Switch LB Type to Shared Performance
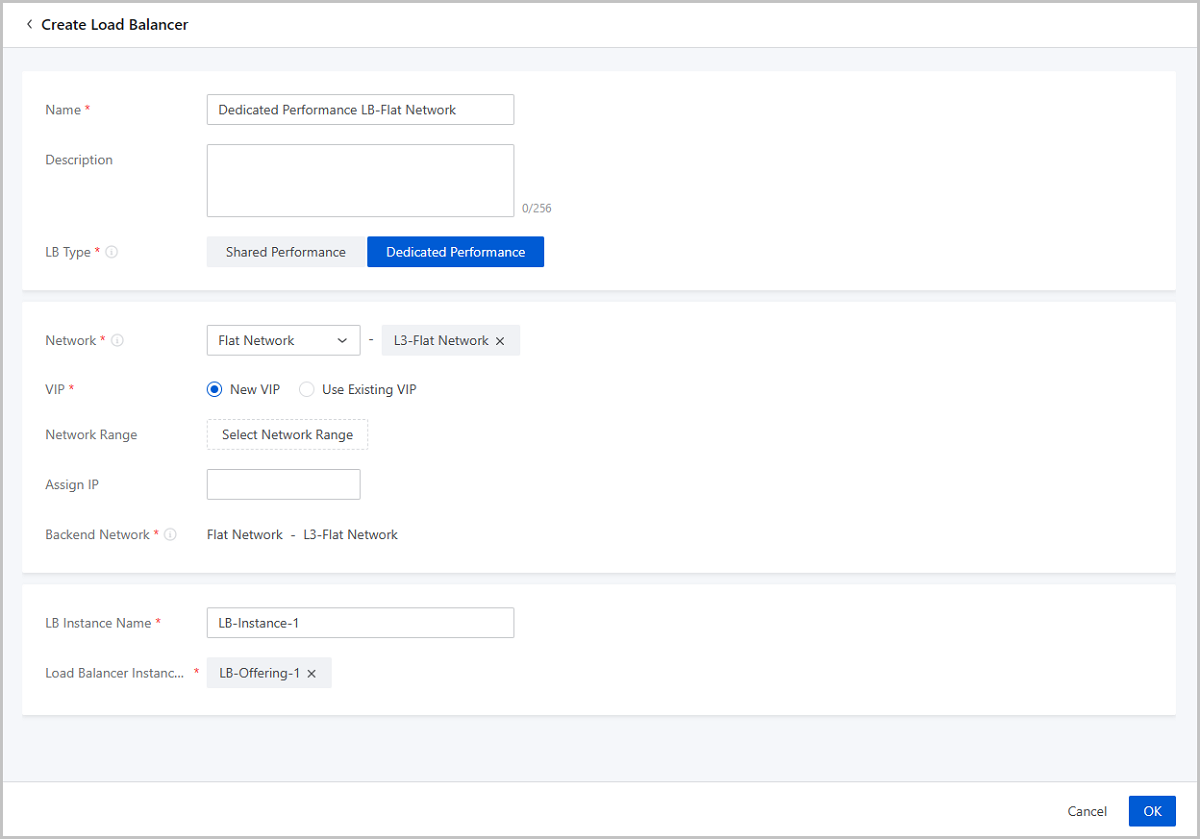 286,252
